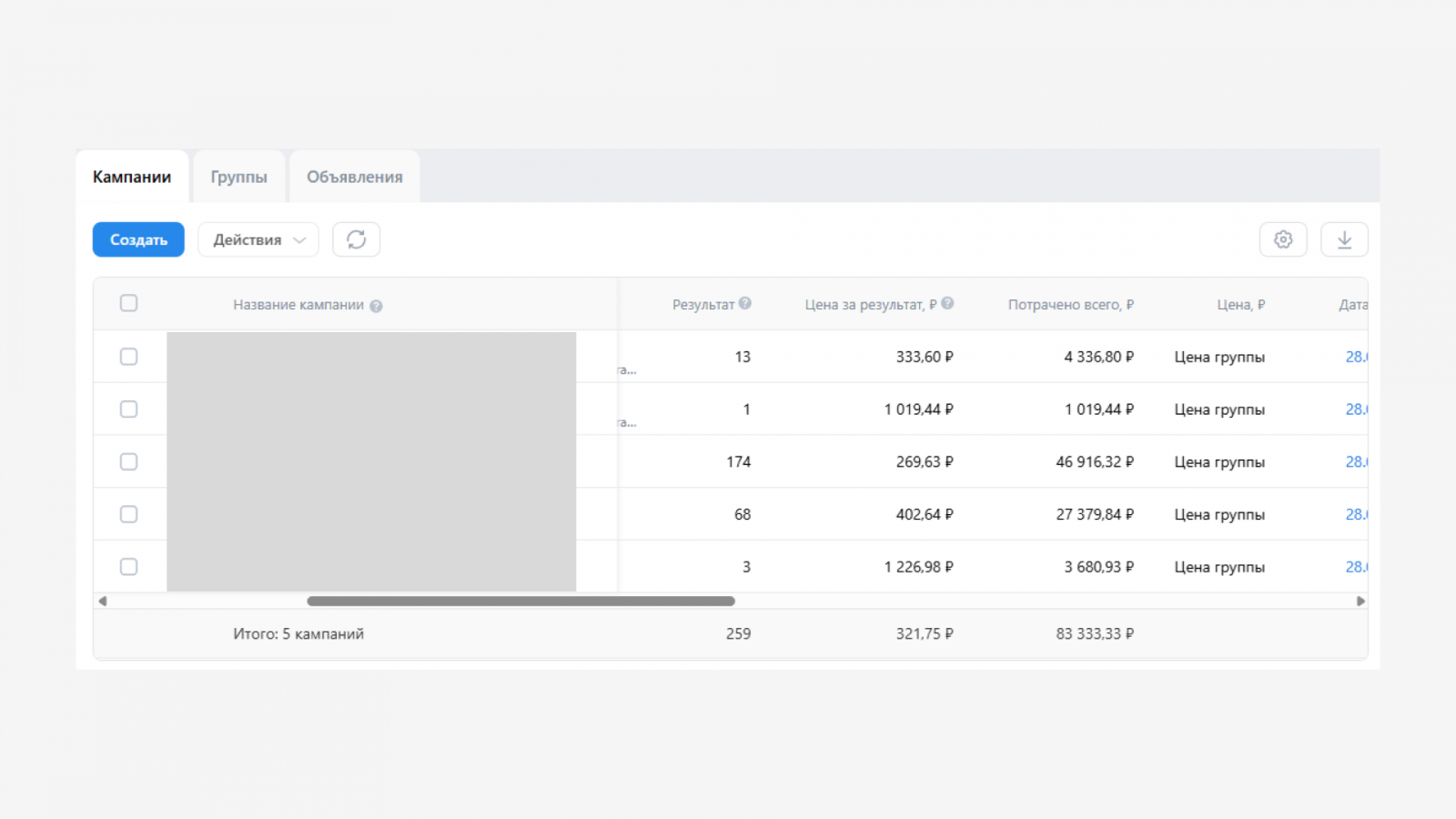The image size is (1456, 819).
Task: Open the Объявления tab
Action: 354,177
